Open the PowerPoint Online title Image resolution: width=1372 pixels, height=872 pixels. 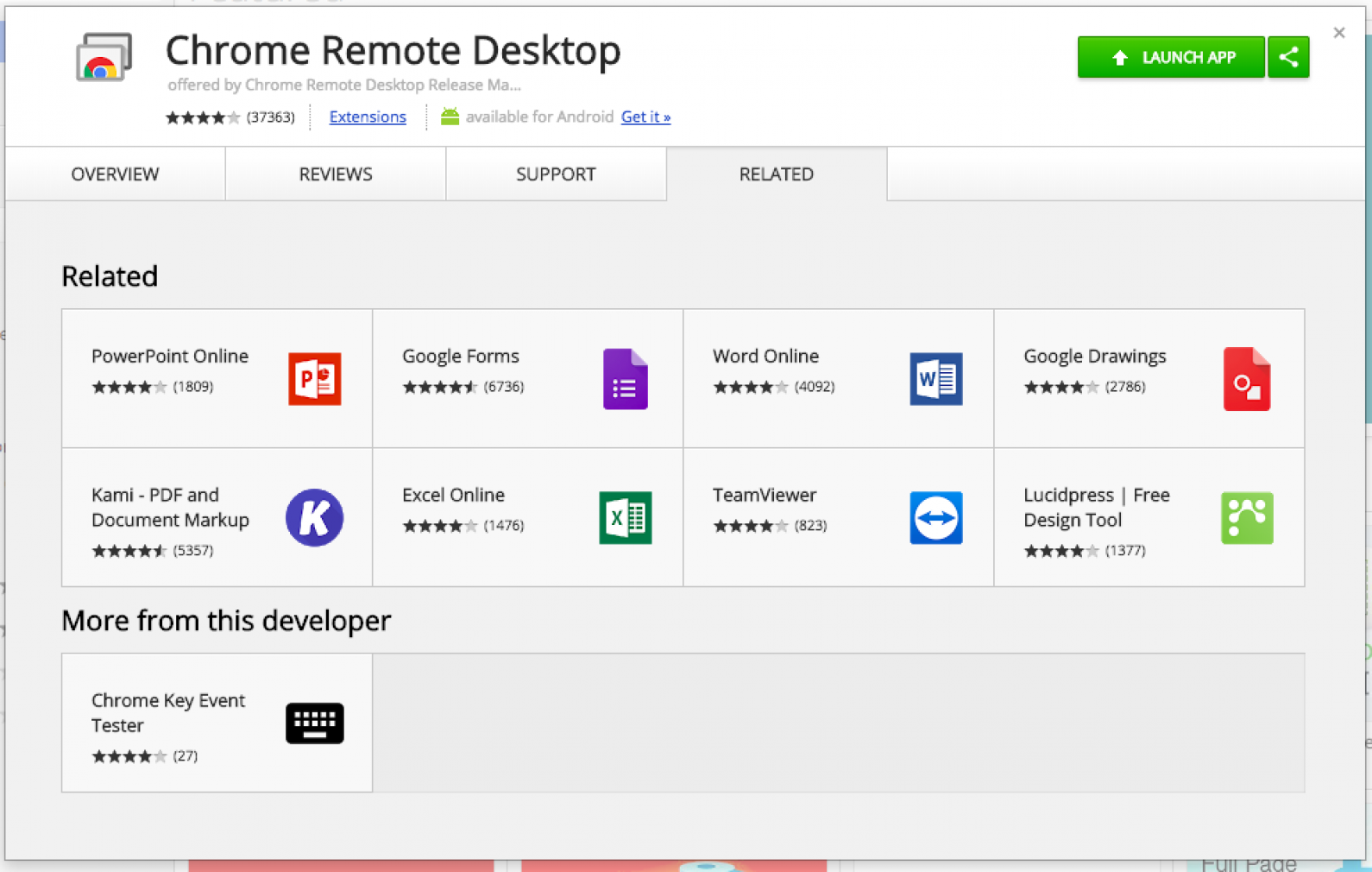[170, 356]
